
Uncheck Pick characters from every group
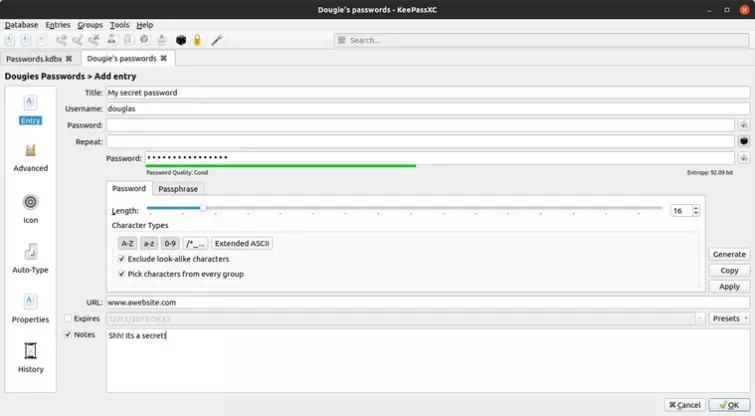pos(122,273)
